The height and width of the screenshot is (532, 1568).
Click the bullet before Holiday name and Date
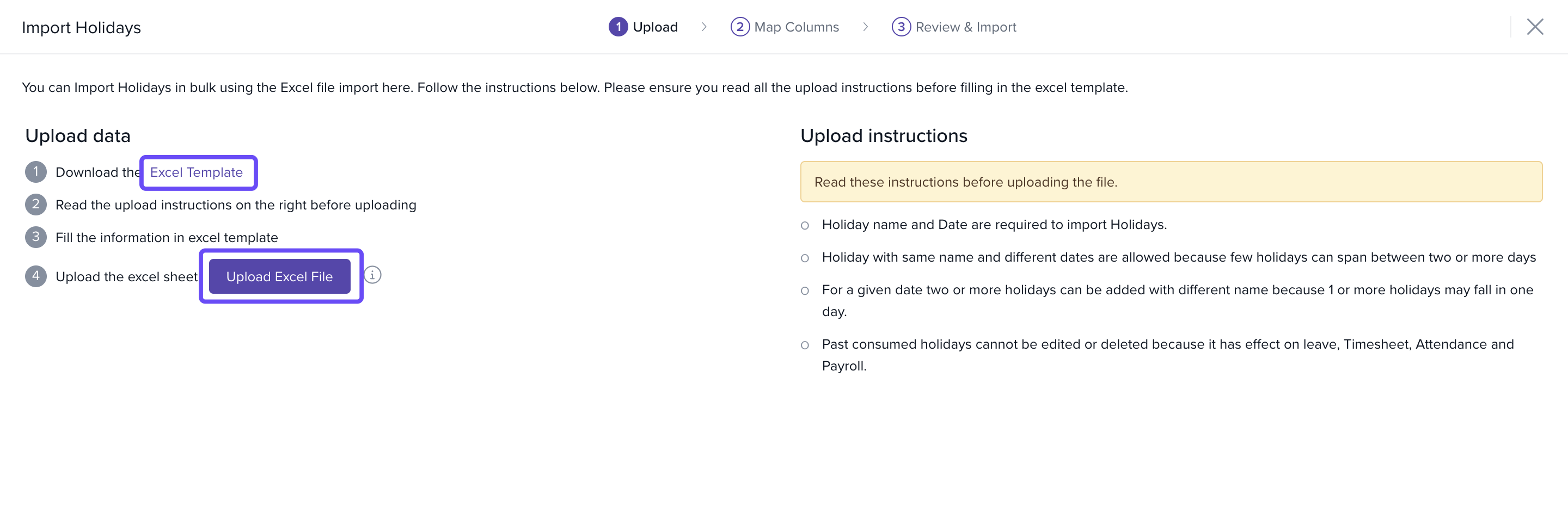805,226
